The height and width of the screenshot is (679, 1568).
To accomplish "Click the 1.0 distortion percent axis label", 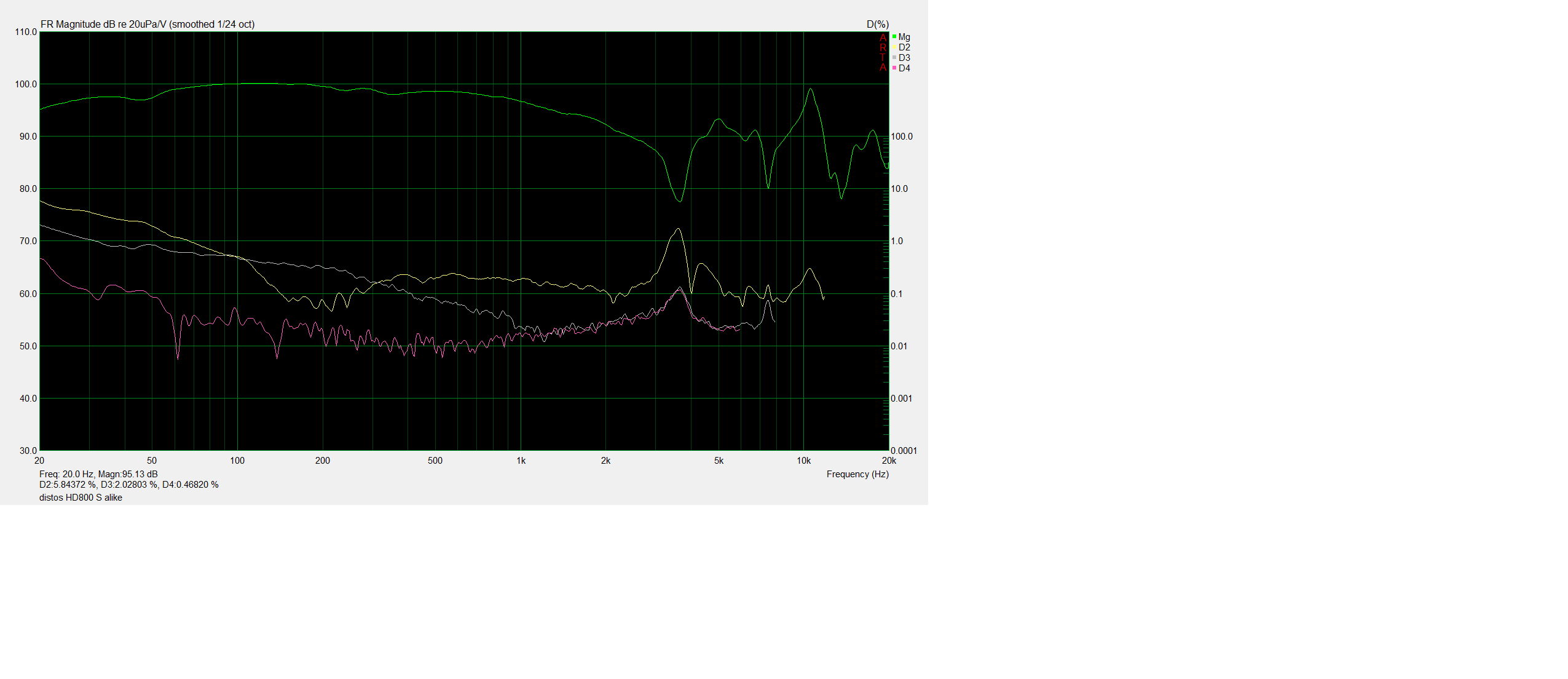I will coord(897,241).
